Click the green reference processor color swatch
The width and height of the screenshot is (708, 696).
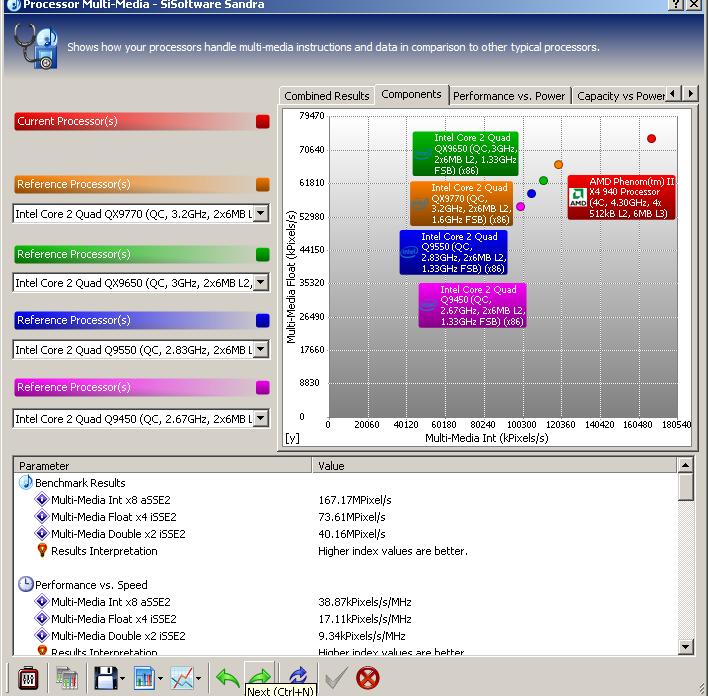(x=262, y=254)
